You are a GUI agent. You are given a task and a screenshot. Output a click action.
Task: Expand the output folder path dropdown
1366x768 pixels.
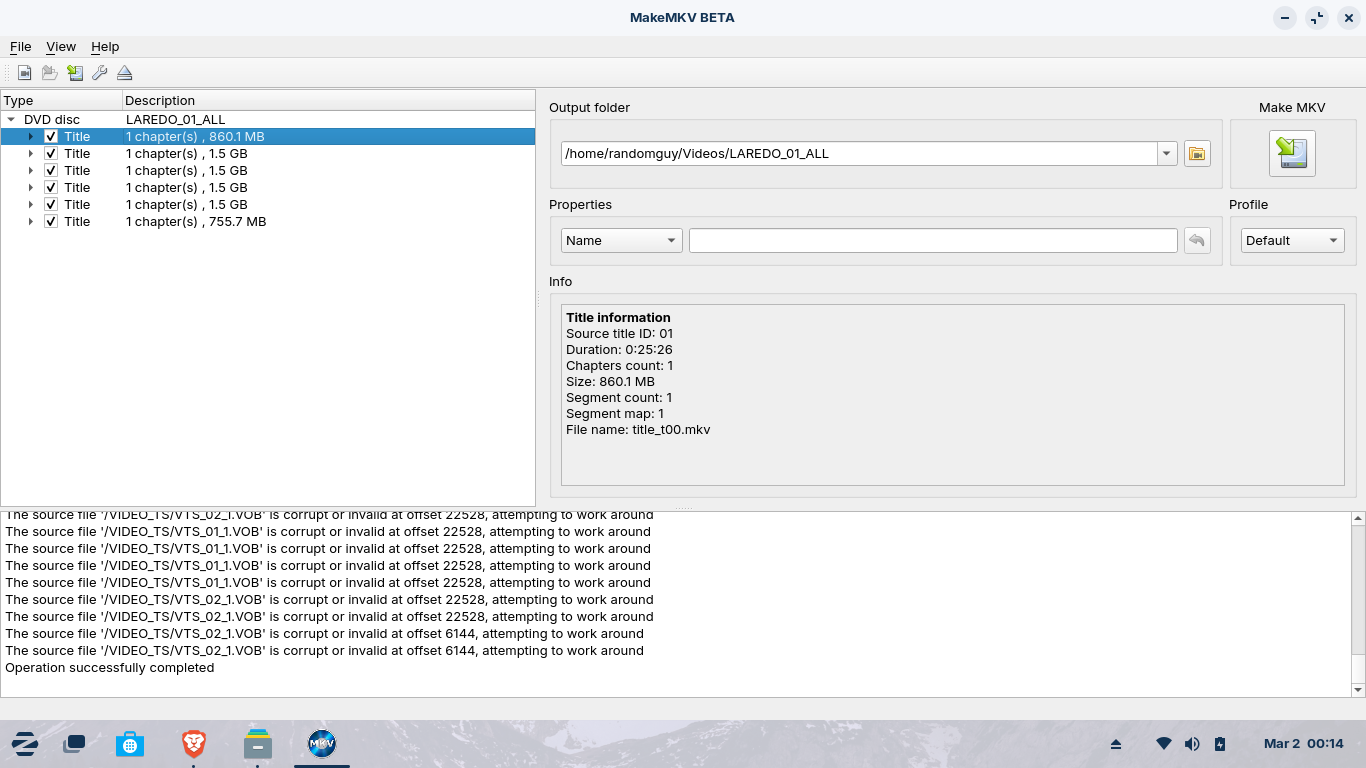click(x=1166, y=153)
